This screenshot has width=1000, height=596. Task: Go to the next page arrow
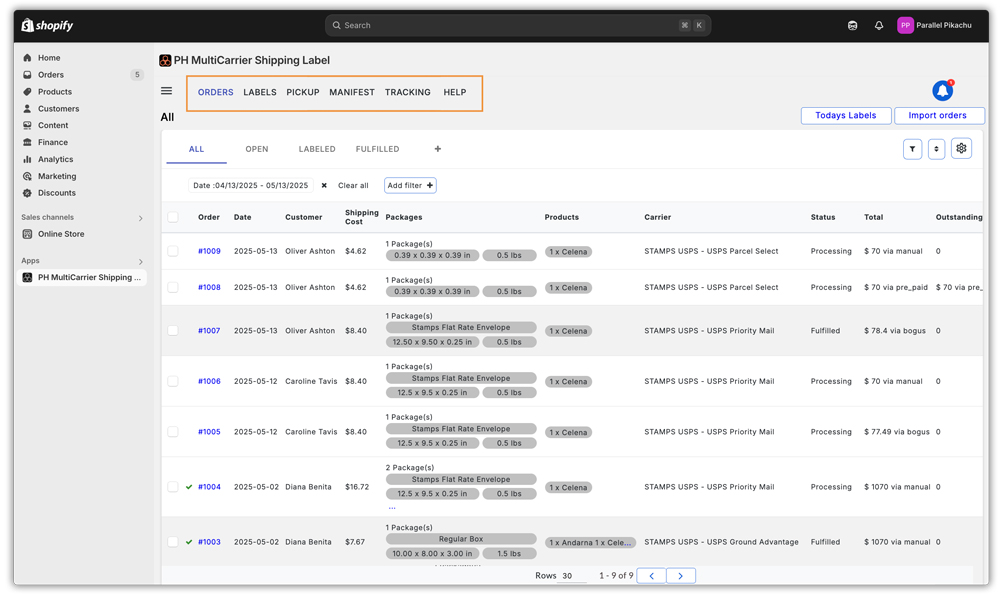click(x=680, y=576)
